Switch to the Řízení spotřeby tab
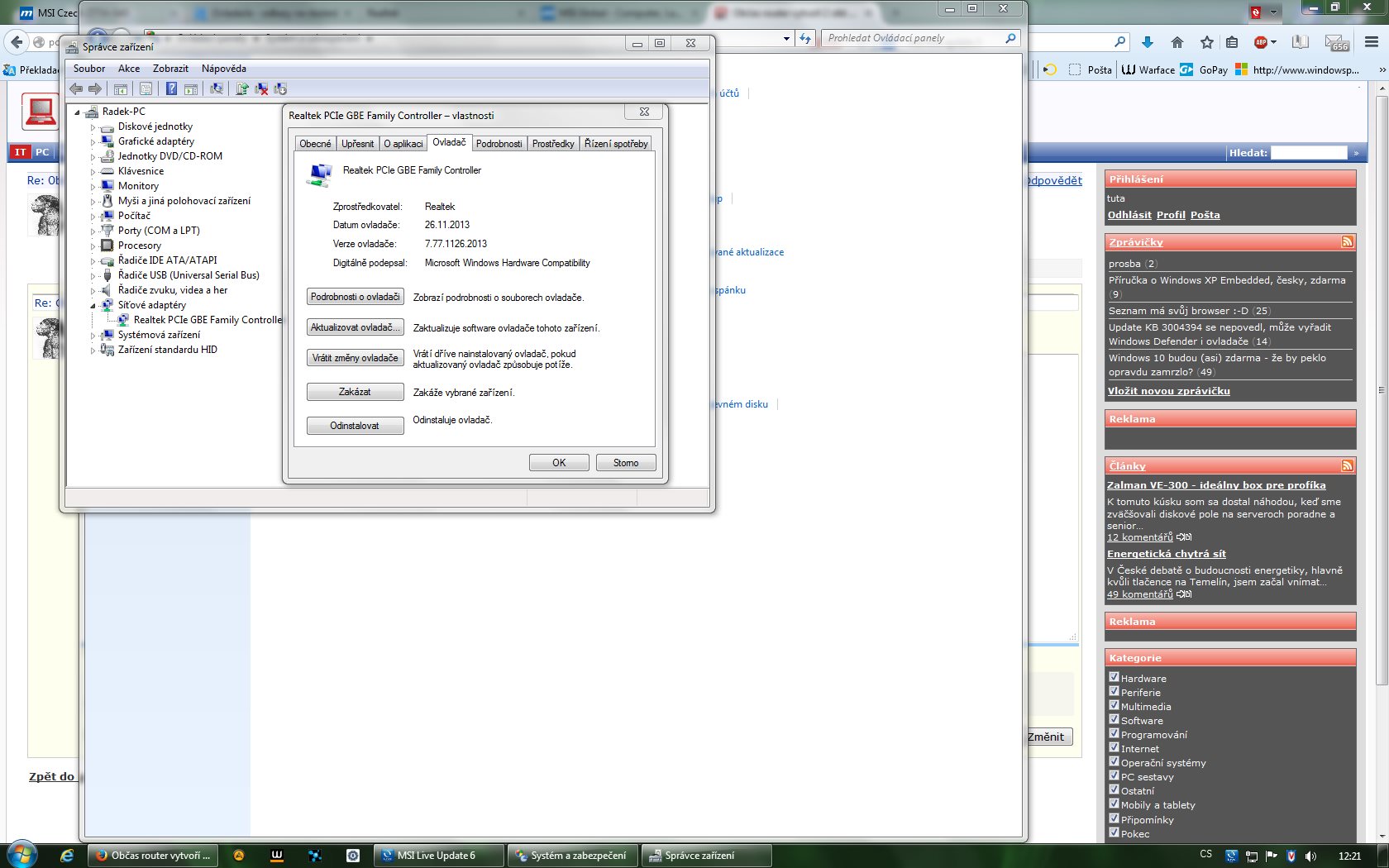This screenshot has width=1389, height=868. click(x=616, y=144)
